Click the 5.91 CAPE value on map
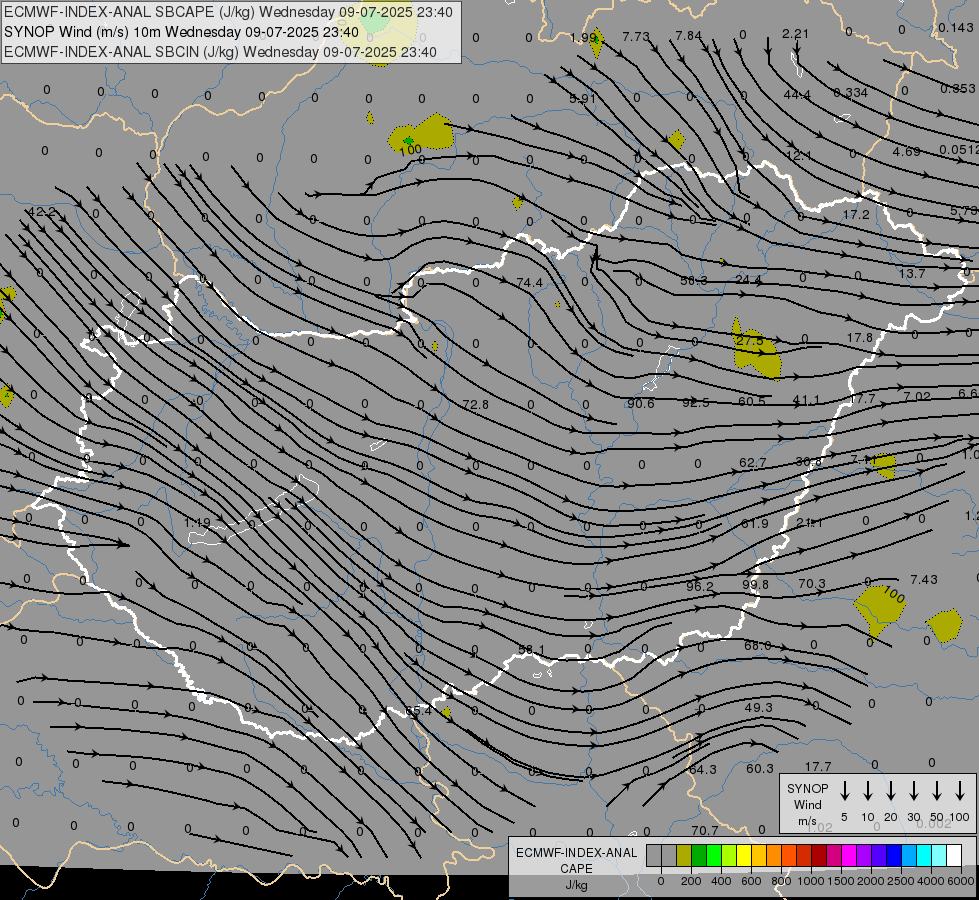The height and width of the screenshot is (900, 979). pos(582,99)
